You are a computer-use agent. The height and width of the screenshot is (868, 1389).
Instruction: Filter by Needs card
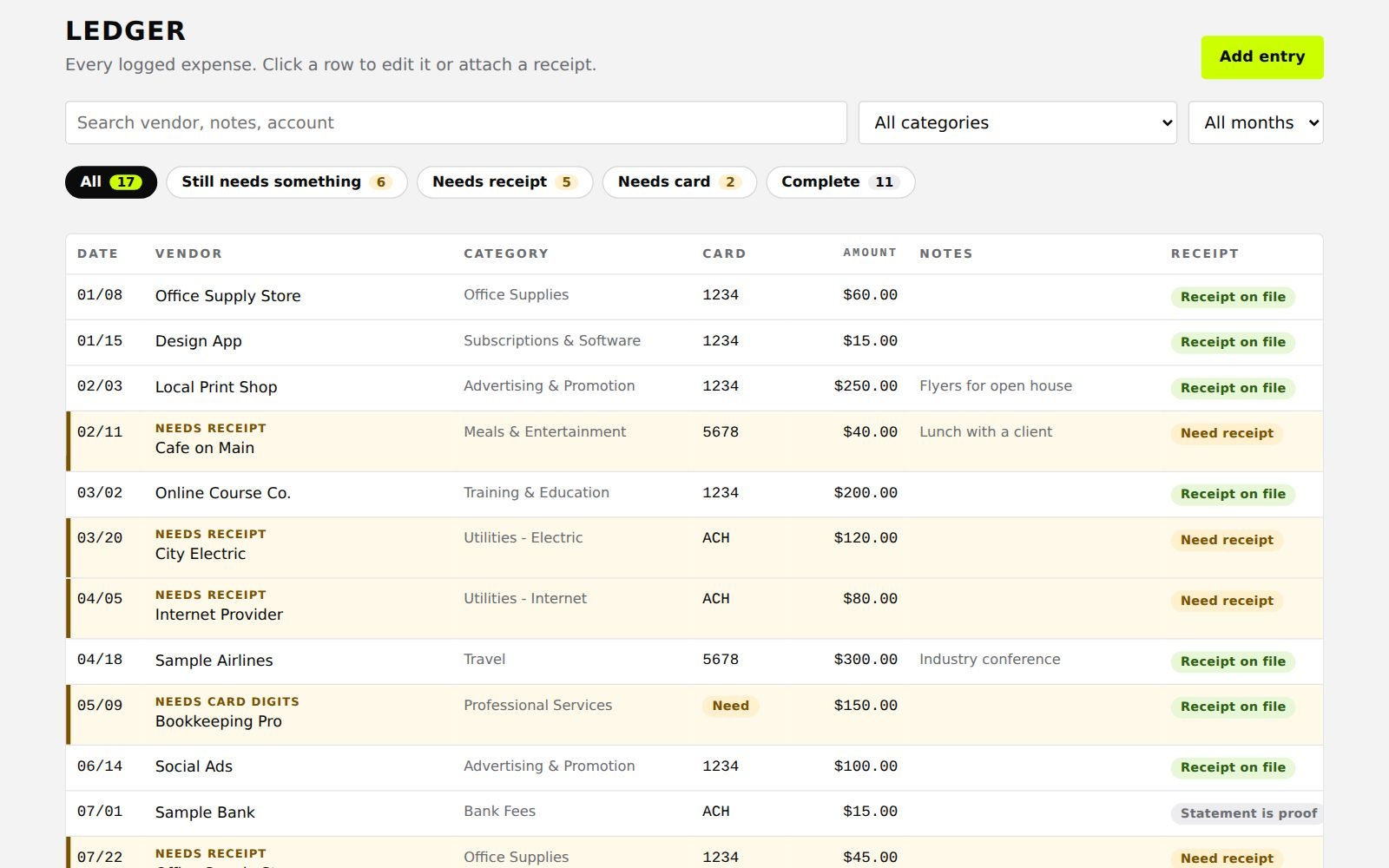click(x=679, y=182)
